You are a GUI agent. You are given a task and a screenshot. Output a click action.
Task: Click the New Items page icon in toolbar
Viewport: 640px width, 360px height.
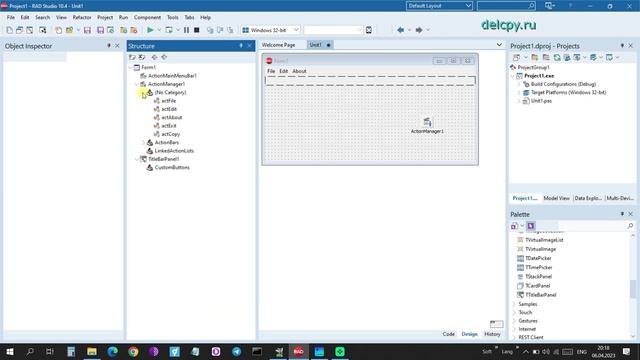(x=9, y=30)
